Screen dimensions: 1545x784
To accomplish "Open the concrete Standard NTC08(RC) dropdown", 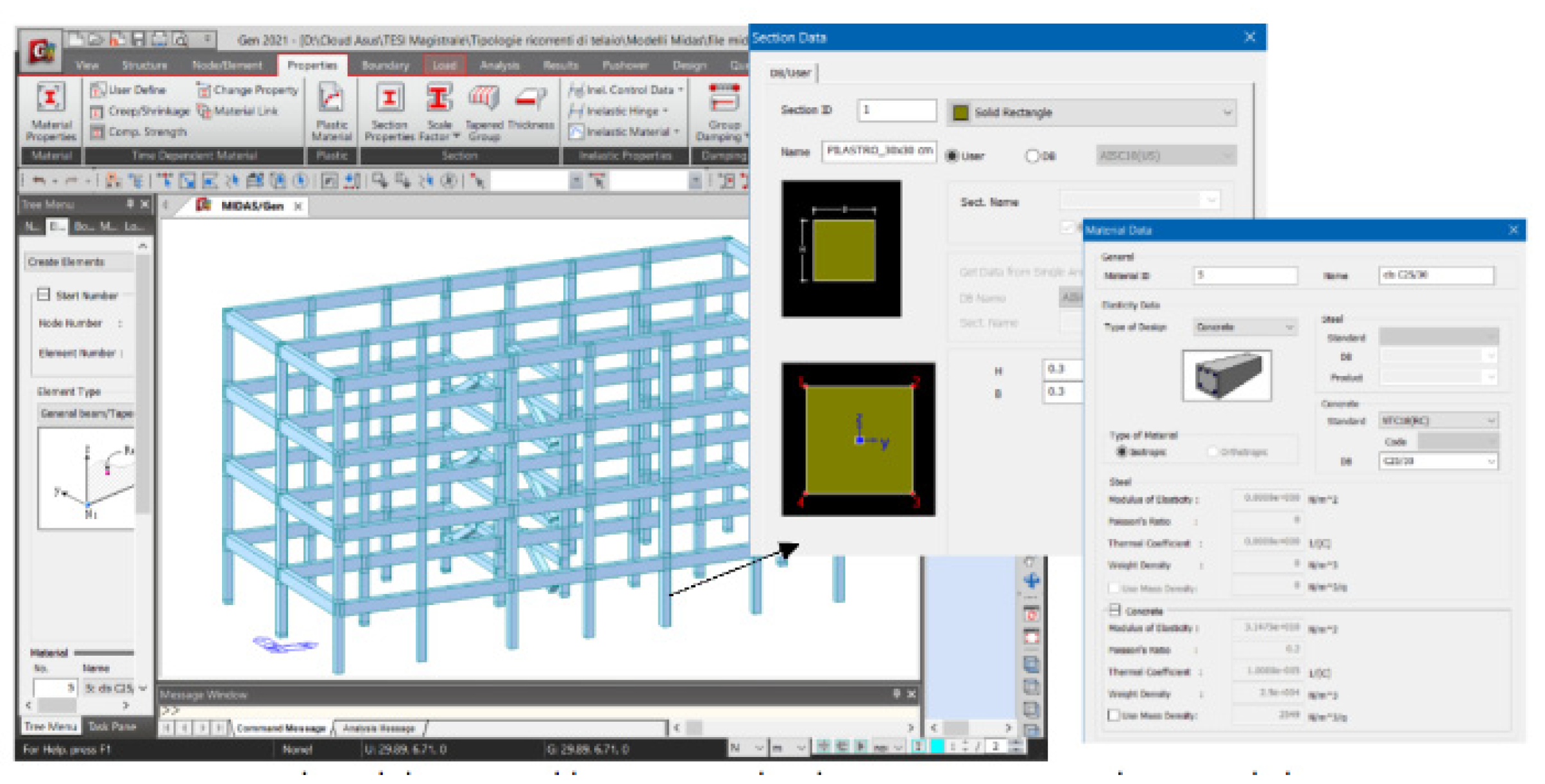I will pyautogui.click(x=1490, y=421).
